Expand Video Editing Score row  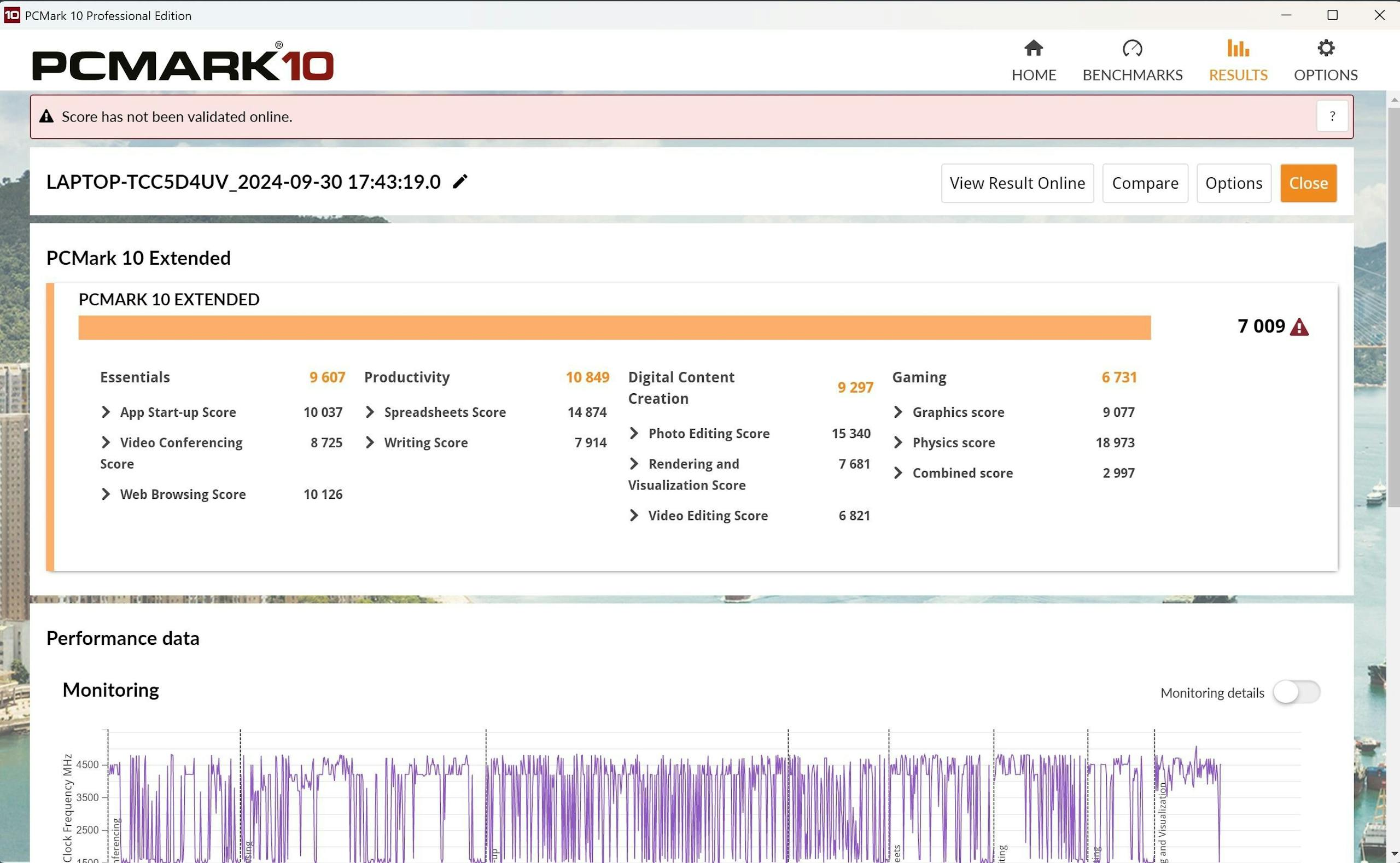click(x=634, y=515)
